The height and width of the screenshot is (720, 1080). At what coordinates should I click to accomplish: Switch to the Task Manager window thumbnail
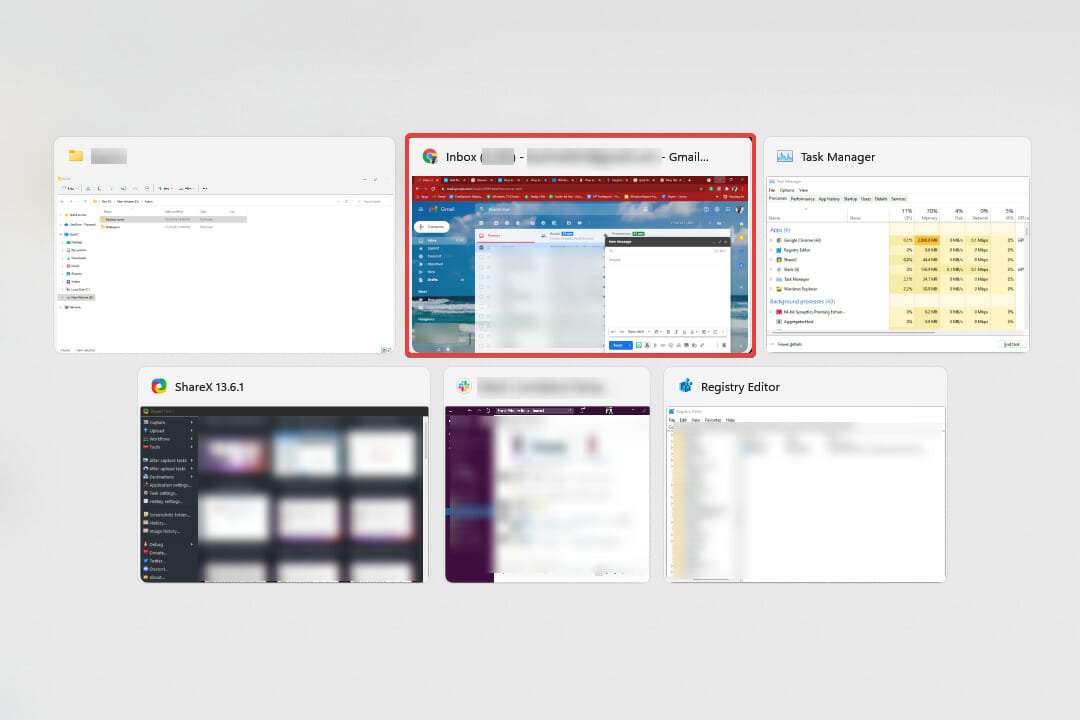(x=897, y=245)
